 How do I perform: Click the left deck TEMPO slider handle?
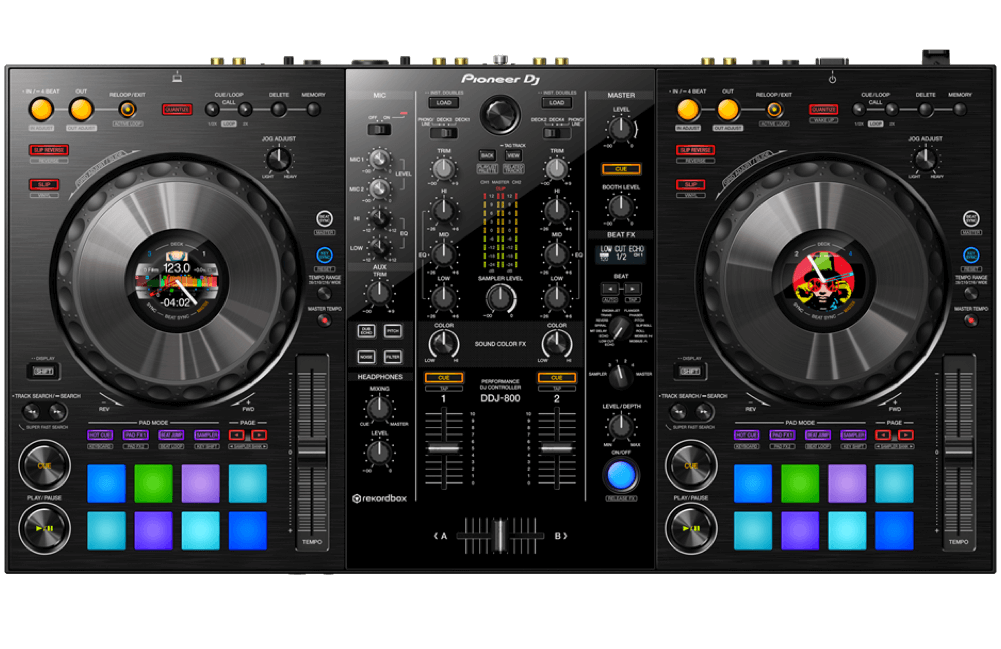tap(311, 452)
